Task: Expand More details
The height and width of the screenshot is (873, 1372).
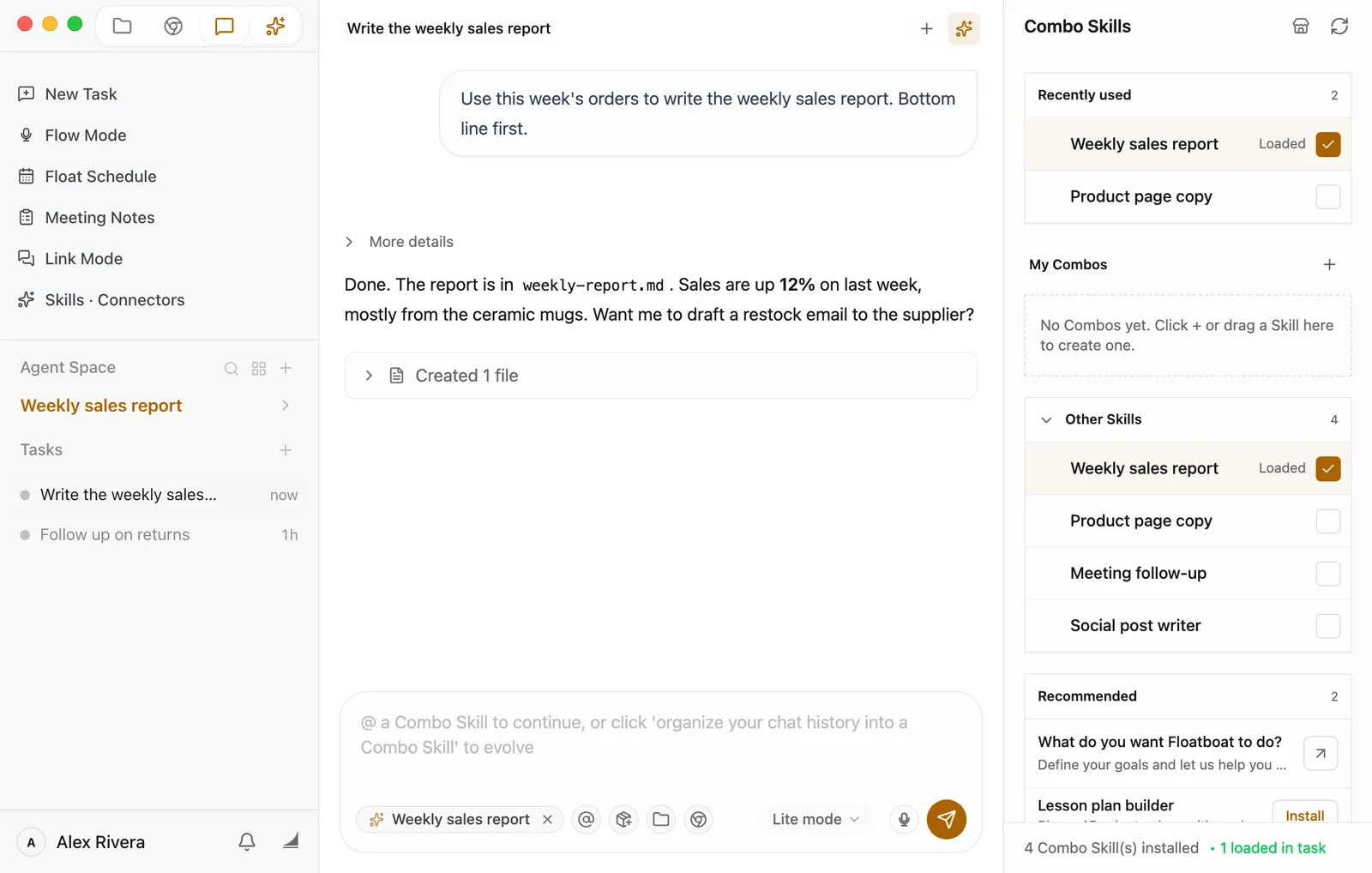Action: (399, 242)
